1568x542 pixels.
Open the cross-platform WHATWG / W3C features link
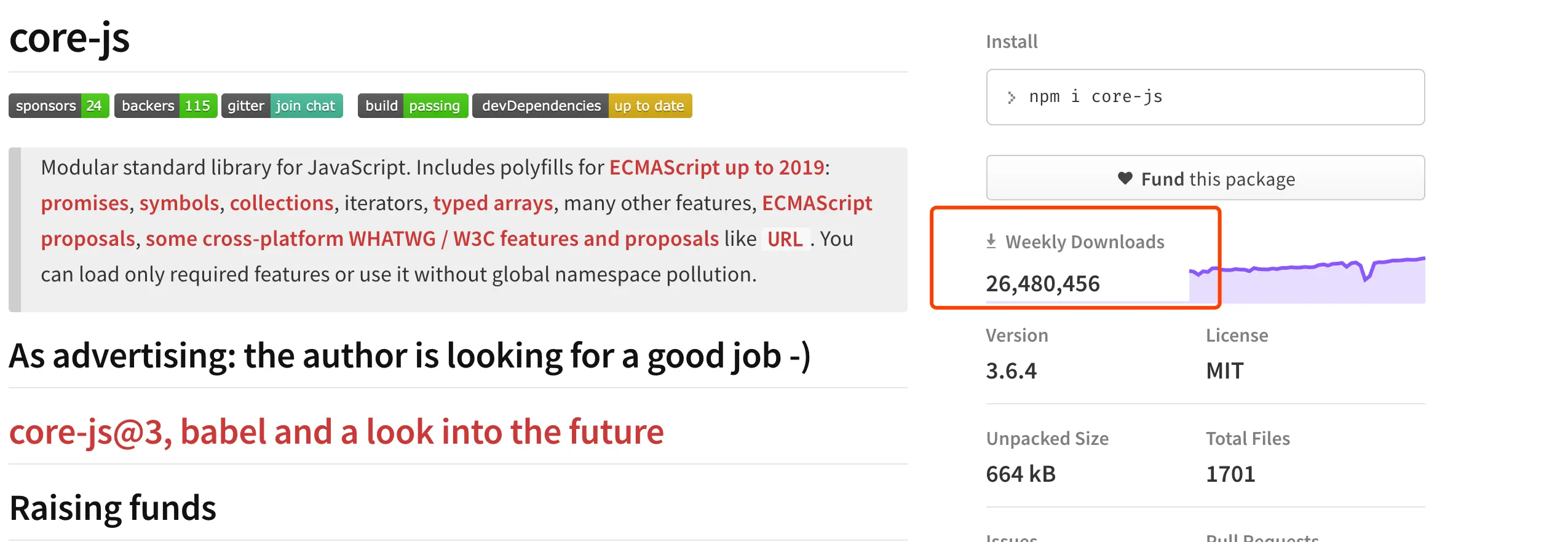(432, 238)
